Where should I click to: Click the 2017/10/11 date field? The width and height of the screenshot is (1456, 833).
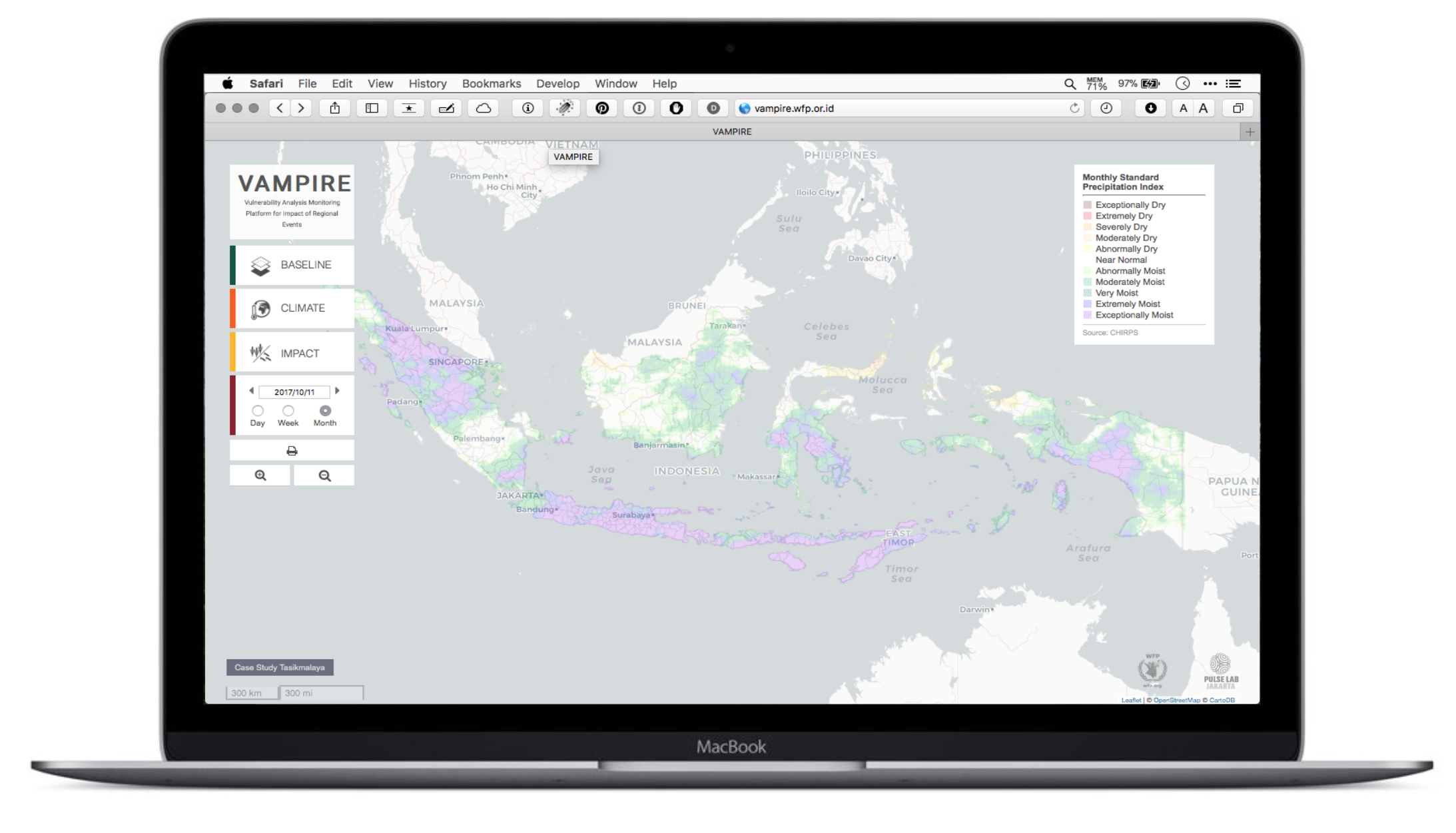[x=294, y=392]
